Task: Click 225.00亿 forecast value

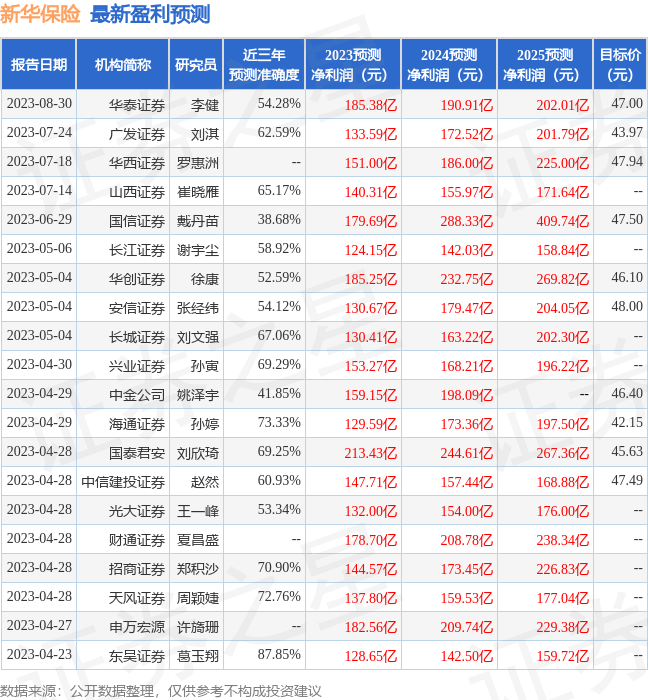Action: coord(562,163)
